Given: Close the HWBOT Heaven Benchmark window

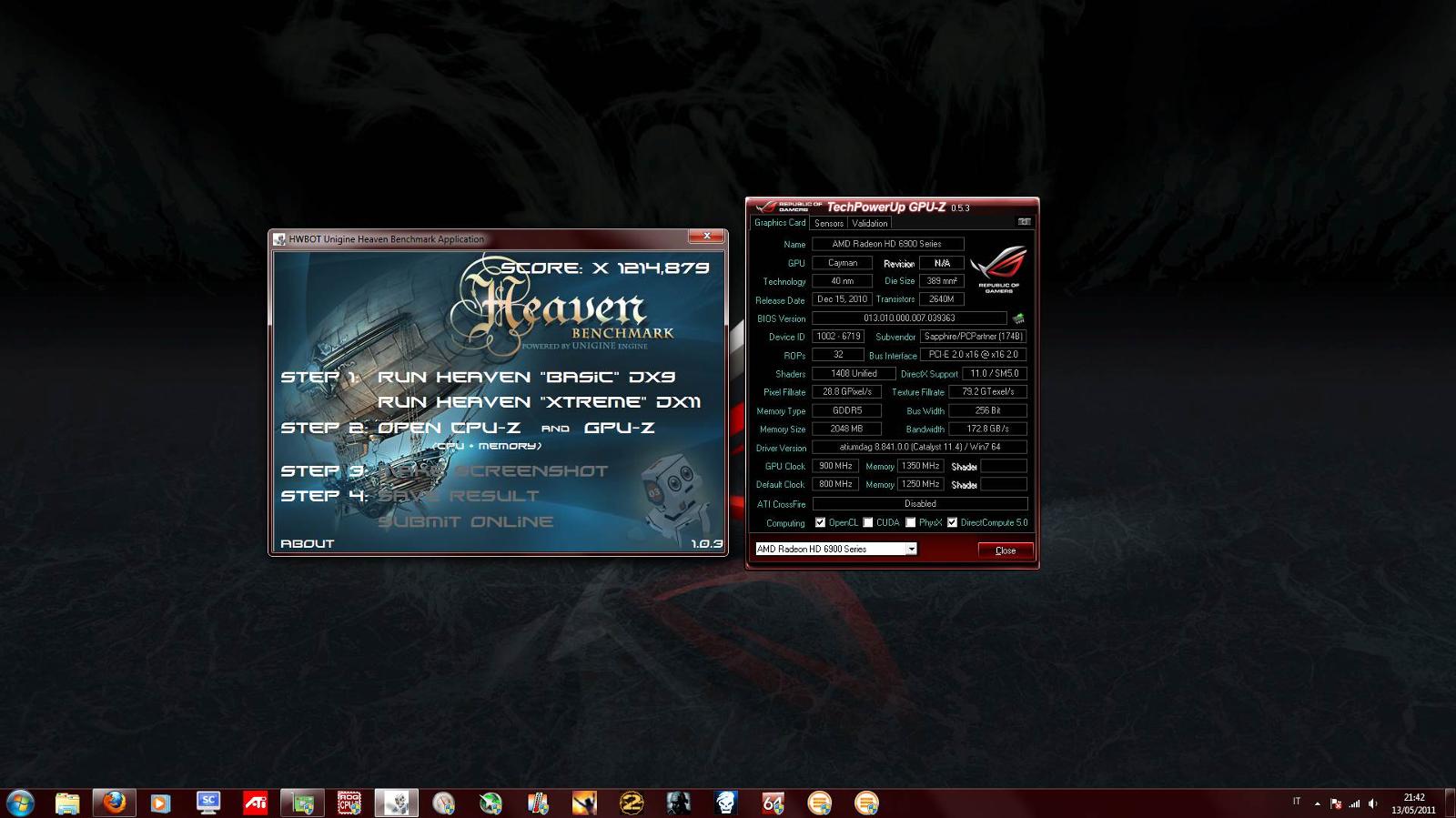Looking at the screenshot, I should coord(706,237).
